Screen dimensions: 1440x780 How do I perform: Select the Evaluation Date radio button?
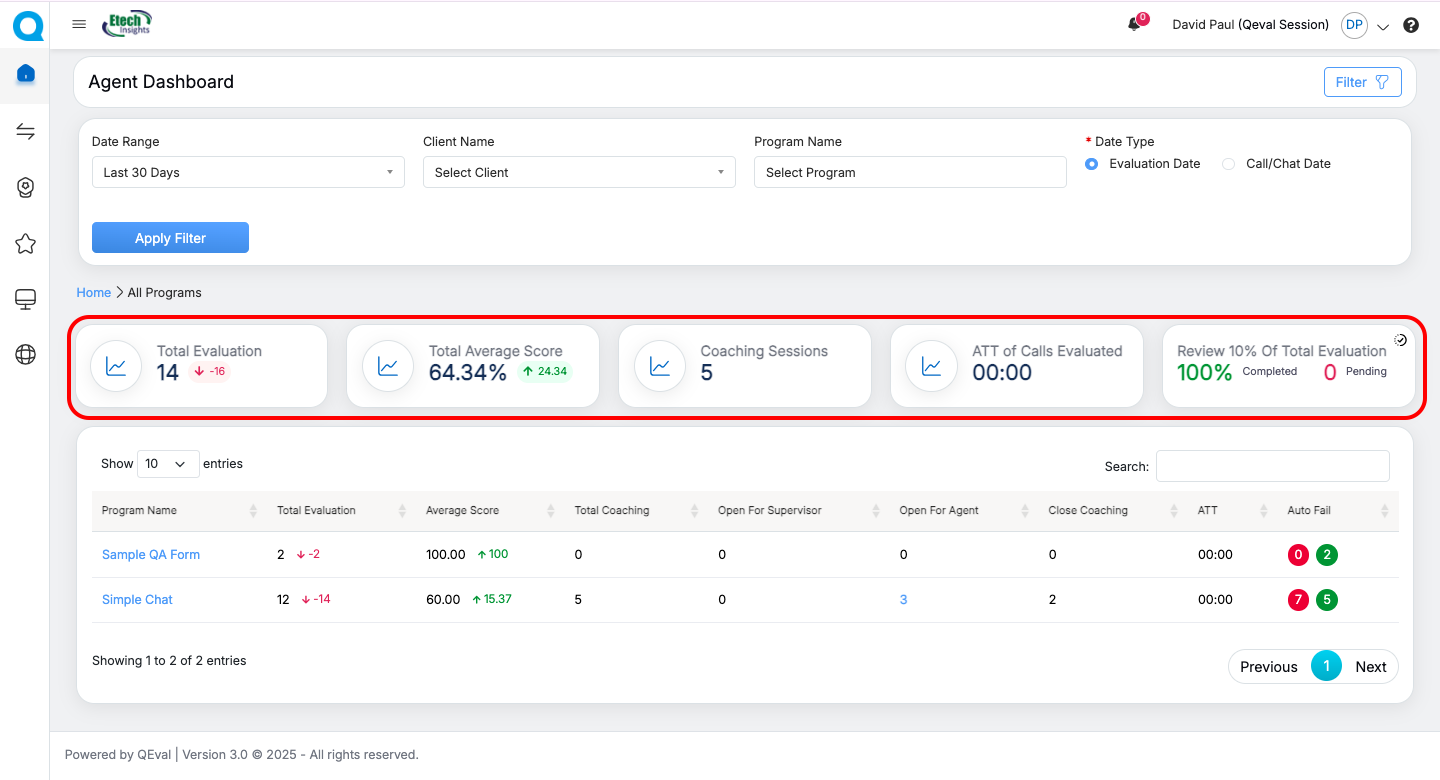point(1091,164)
